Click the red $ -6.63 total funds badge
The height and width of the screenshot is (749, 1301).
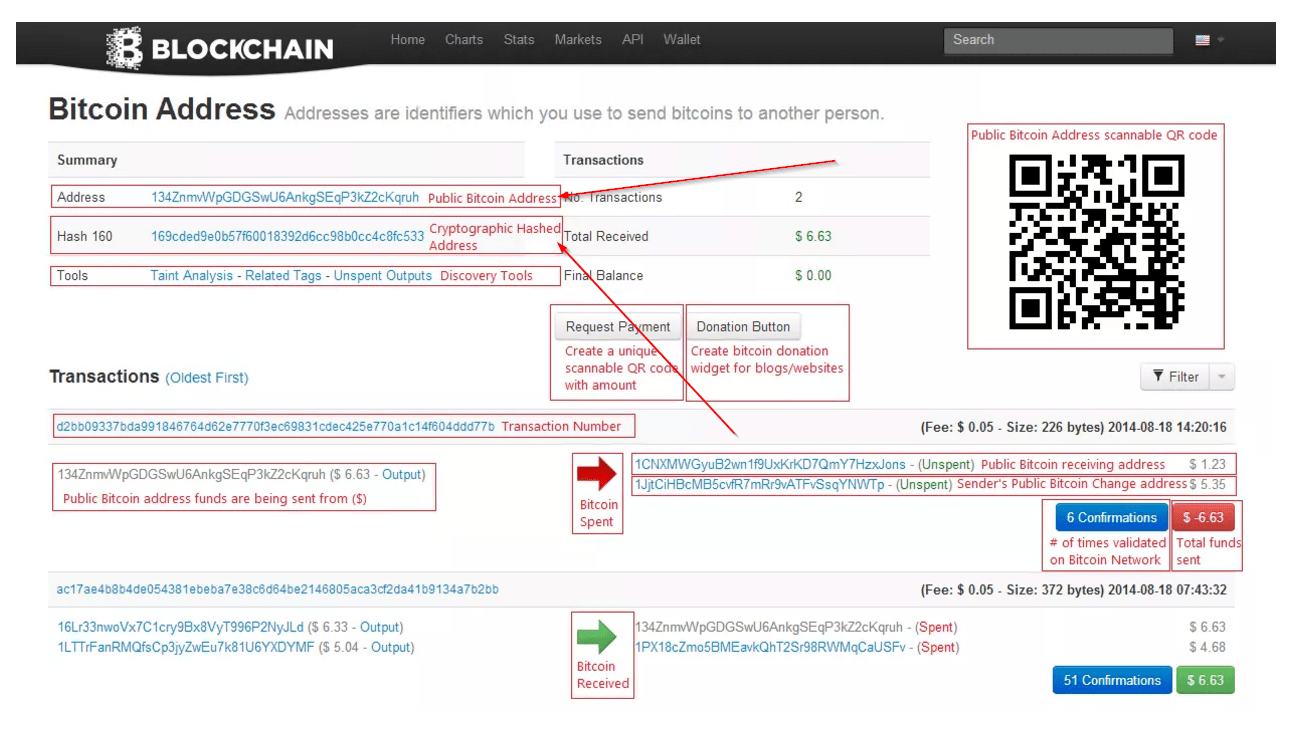tap(1205, 517)
